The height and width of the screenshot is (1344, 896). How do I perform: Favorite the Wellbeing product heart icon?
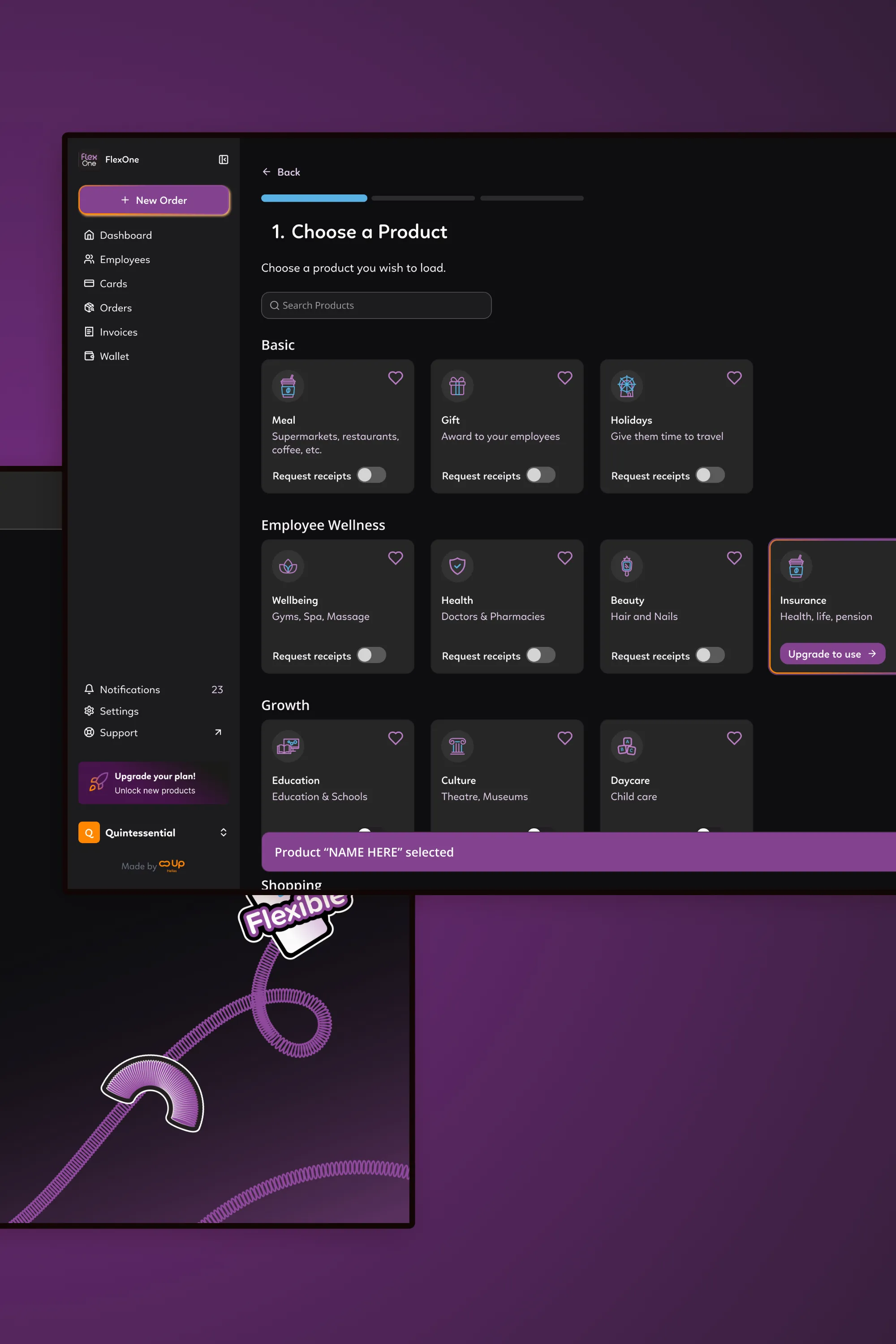point(396,558)
